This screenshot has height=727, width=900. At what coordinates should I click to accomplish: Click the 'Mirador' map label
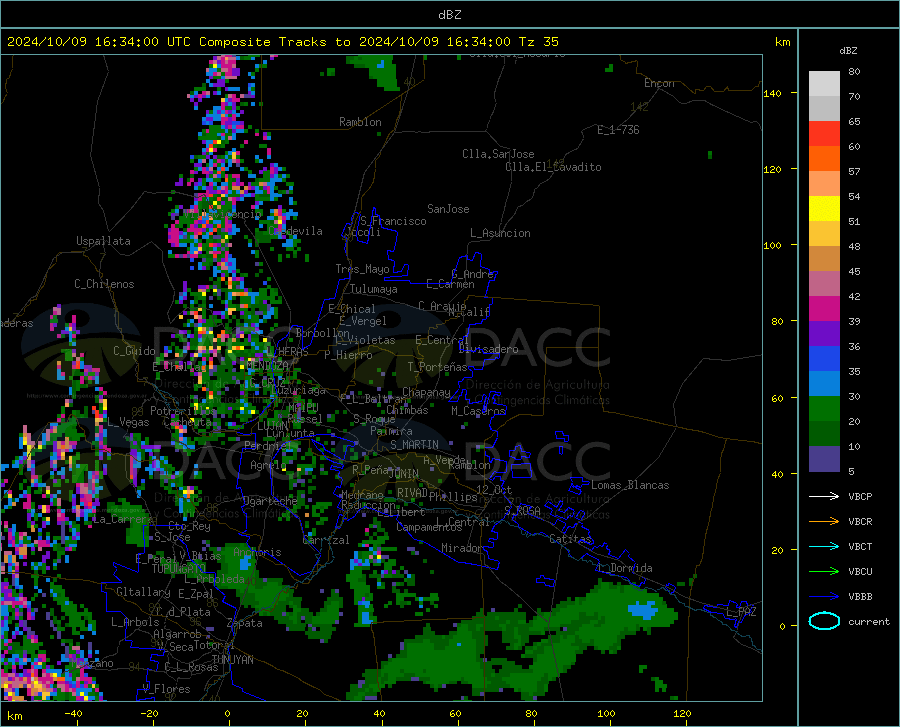point(462,548)
